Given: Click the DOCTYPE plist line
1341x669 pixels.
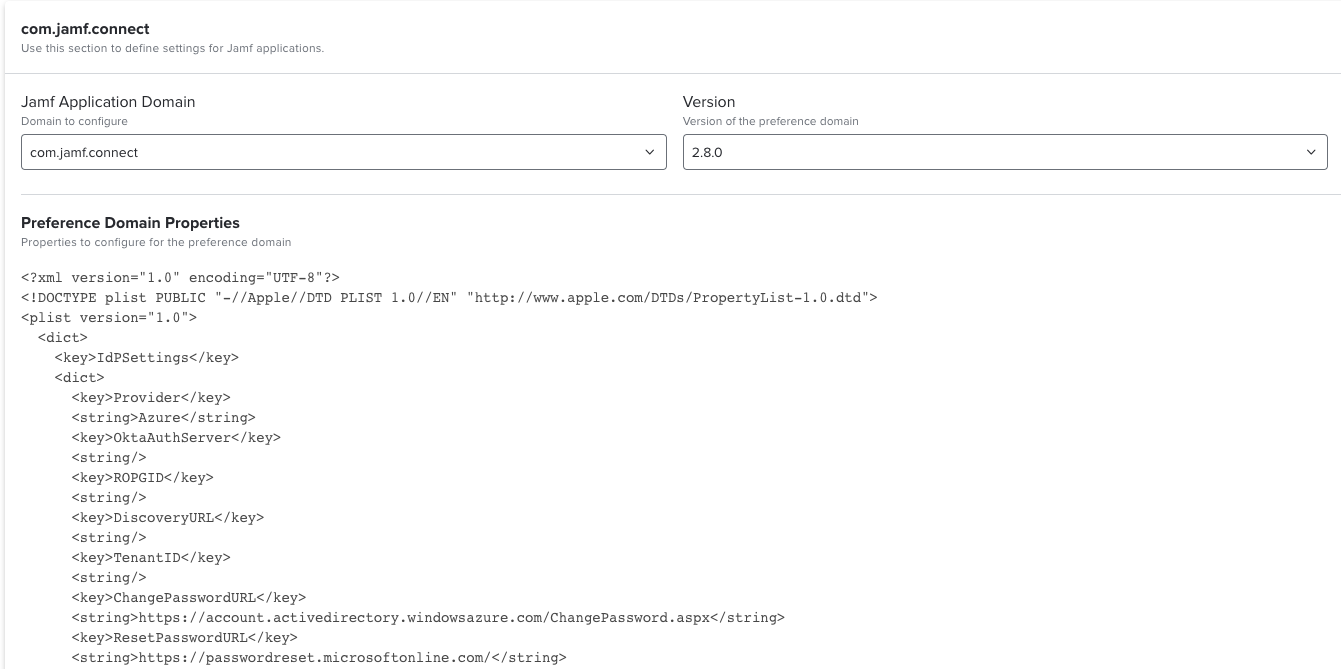Looking at the screenshot, I should 449,297.
